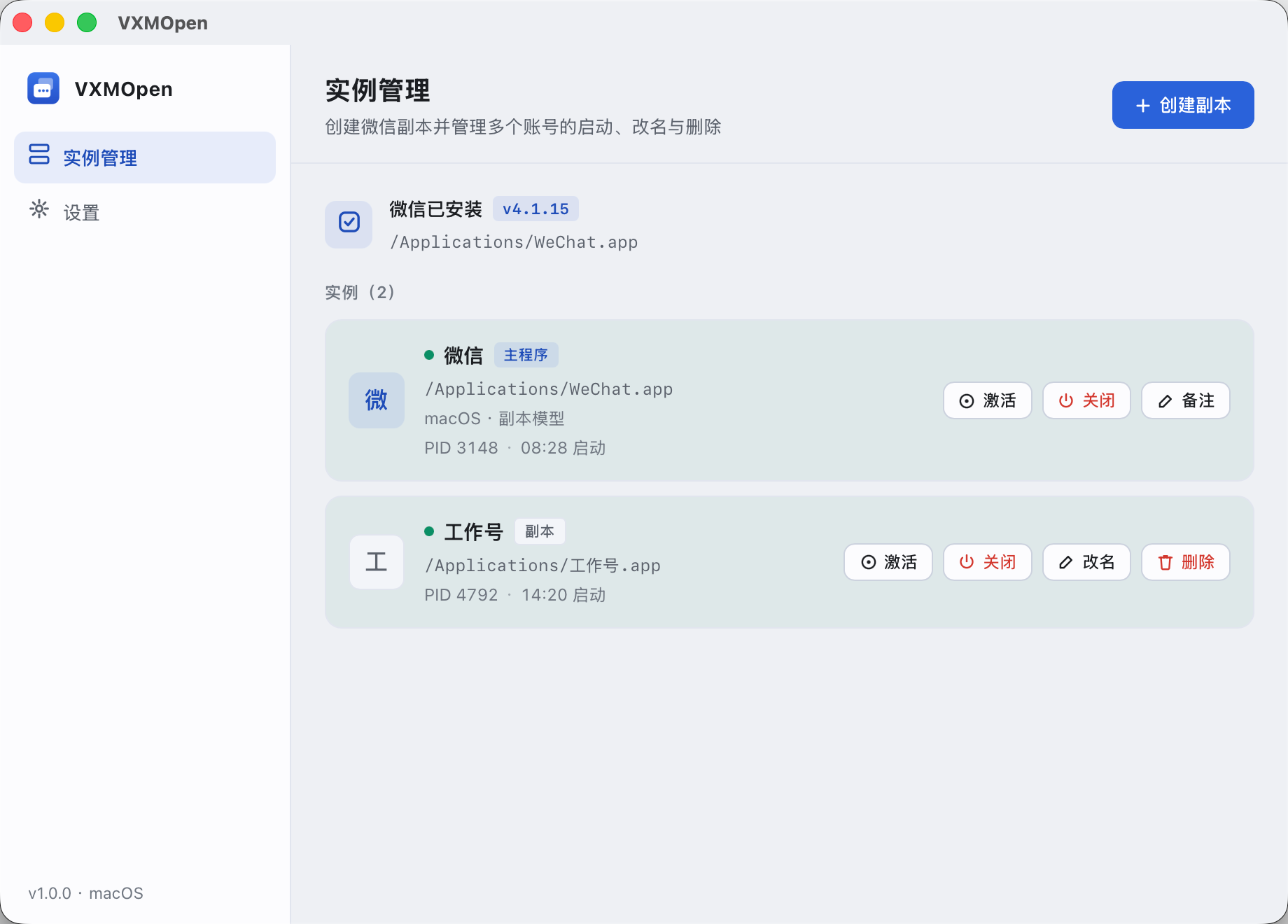Click PID 4792 startup info text
The width and height of the screenshot is (1288, 924).
tap(514, 595)
